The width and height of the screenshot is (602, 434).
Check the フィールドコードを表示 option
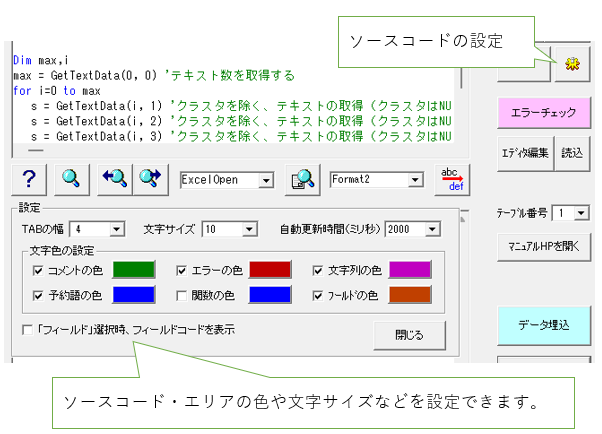pos(27,329)
